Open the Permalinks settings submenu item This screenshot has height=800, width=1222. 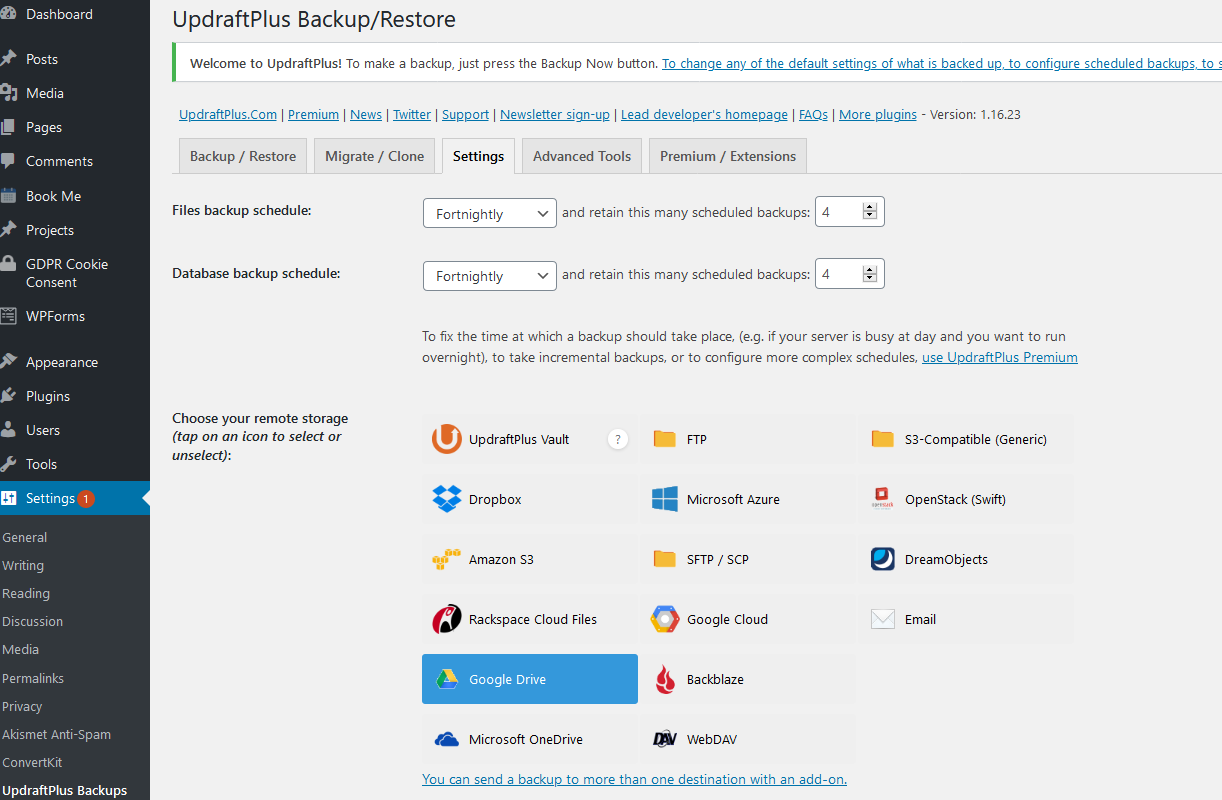click(33, 678)
